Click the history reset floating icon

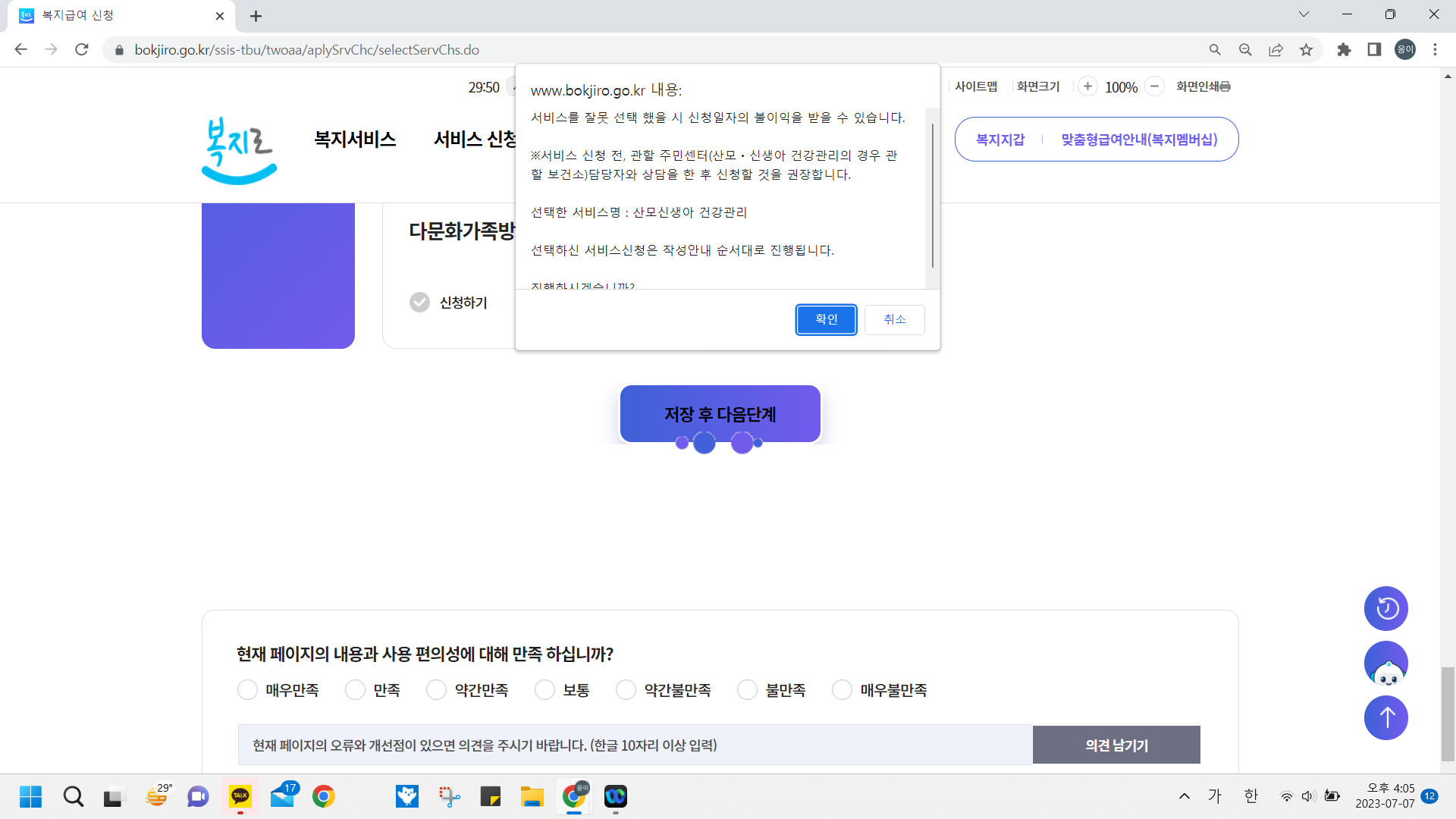[x=1386, y=608]
